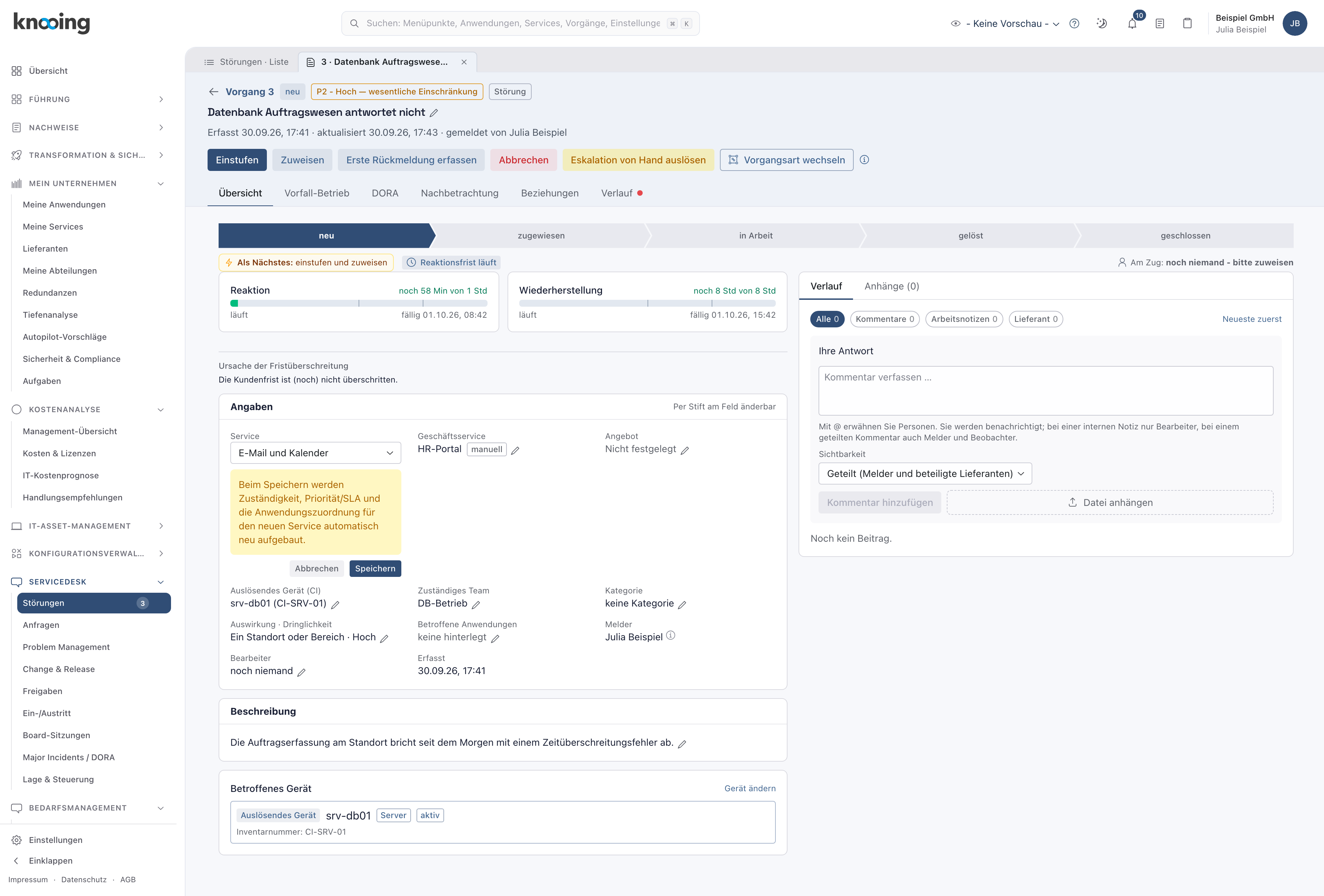
Task: Open the Anhänge (0) tab
Action: (x=892, y=286)
